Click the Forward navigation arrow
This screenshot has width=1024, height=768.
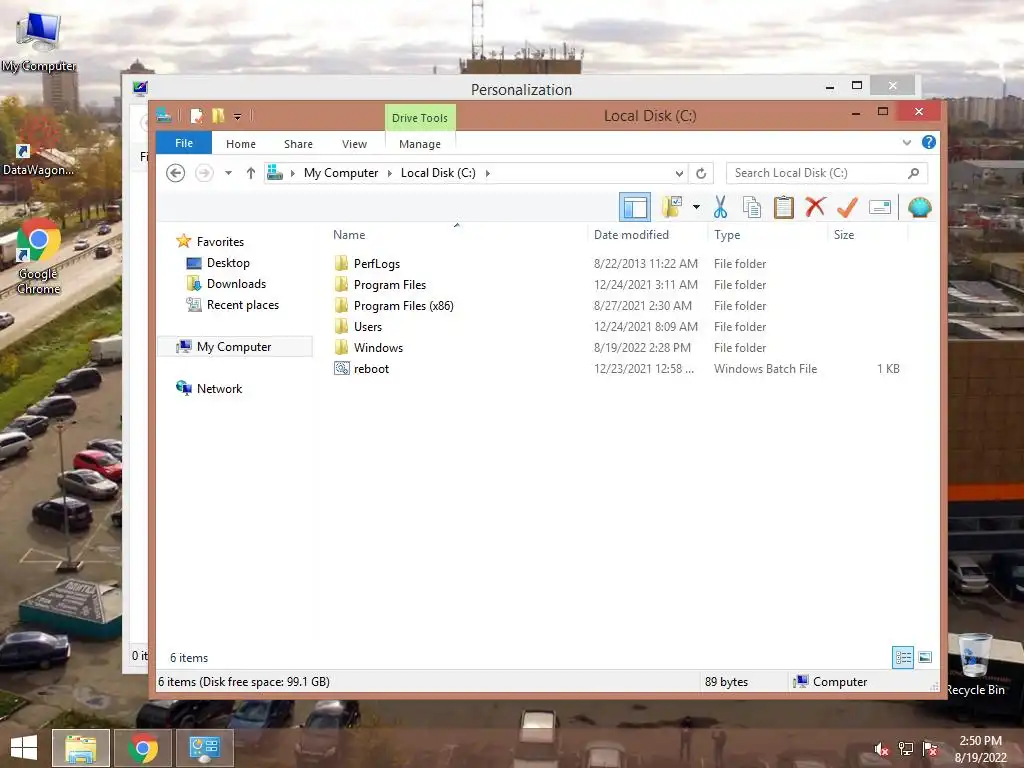point(204,173)
